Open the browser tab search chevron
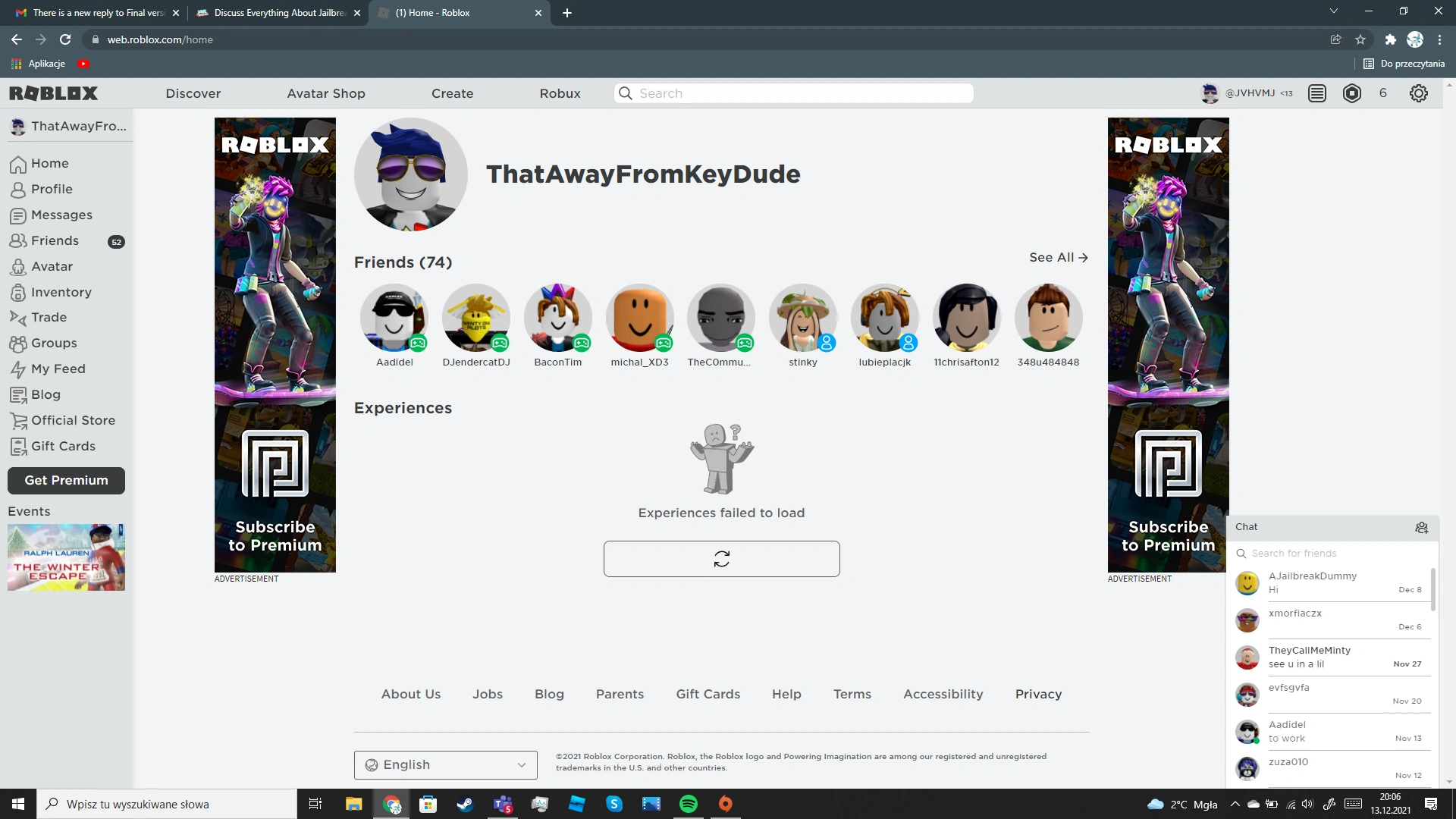 pos(1333,12)
